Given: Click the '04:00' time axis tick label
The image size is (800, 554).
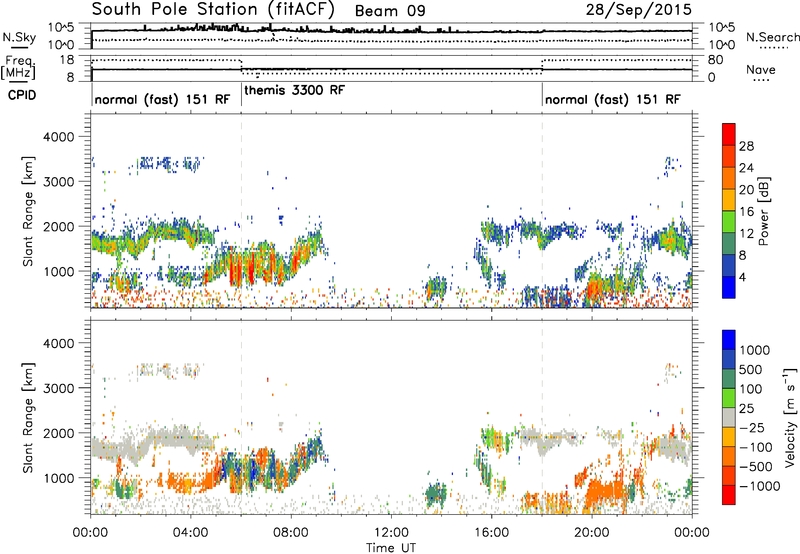Looking at the screenshot, I should point(191,533).
